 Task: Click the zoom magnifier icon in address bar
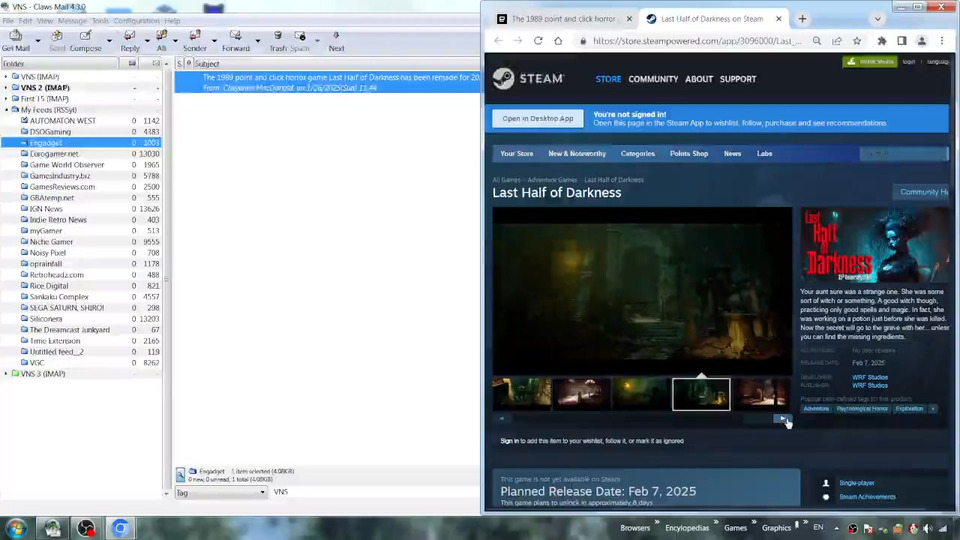tap(817, 41)
